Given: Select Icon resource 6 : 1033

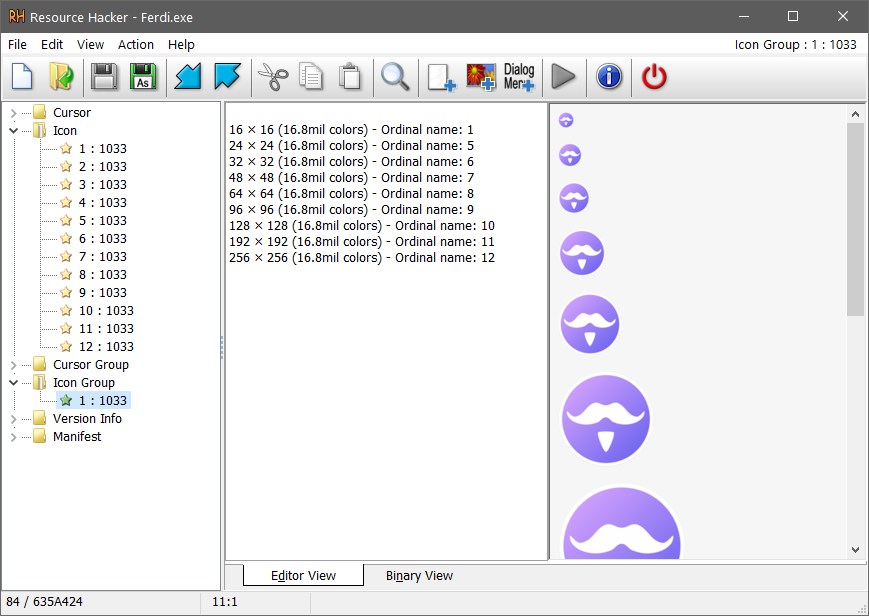Looking at the screenshot, I should pyautogui.click(x=103, y=238).
